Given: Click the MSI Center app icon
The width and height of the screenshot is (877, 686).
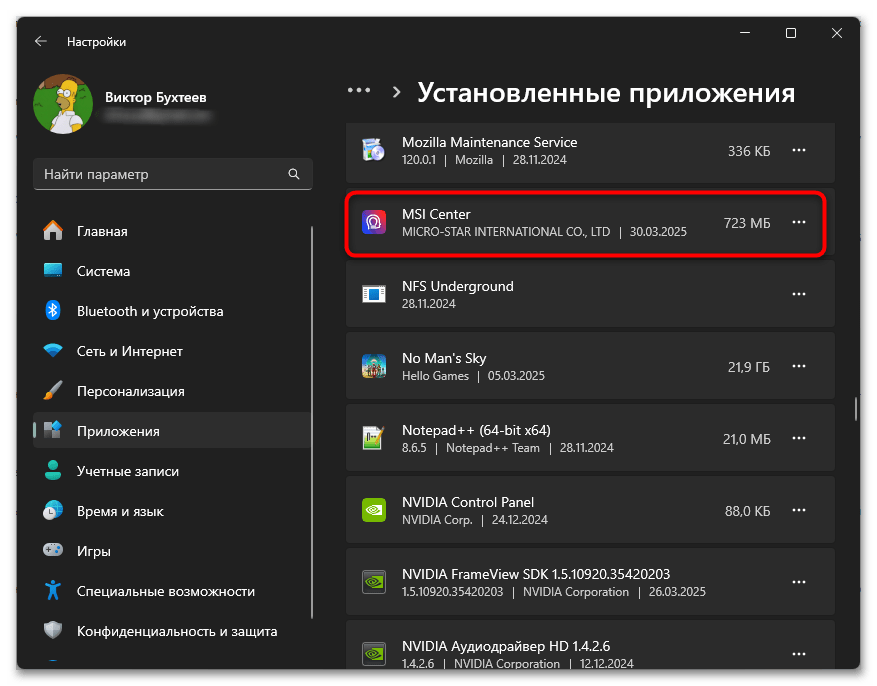Looking at the screenshot, I should 374,223.
